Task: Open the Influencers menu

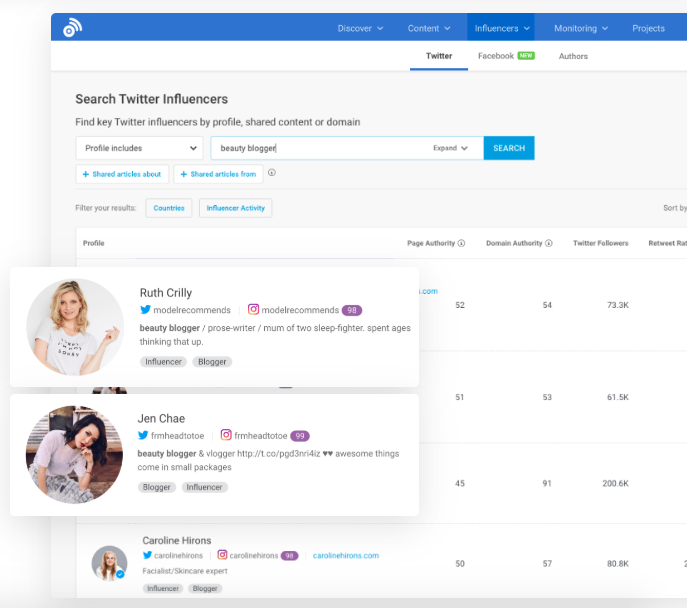Action: pos(501,28)
